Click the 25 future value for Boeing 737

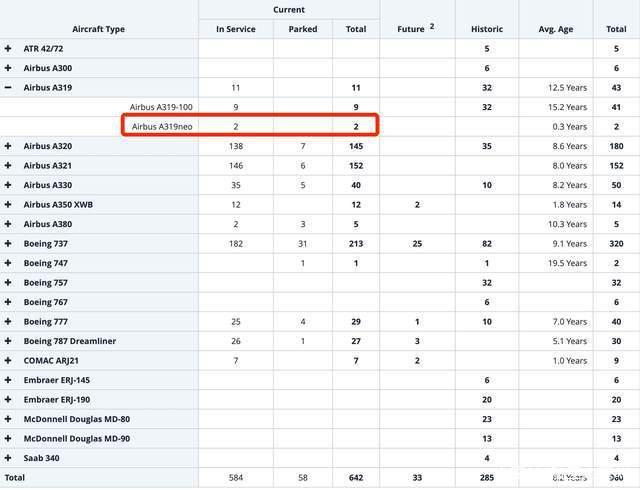(x=417, y=244)
